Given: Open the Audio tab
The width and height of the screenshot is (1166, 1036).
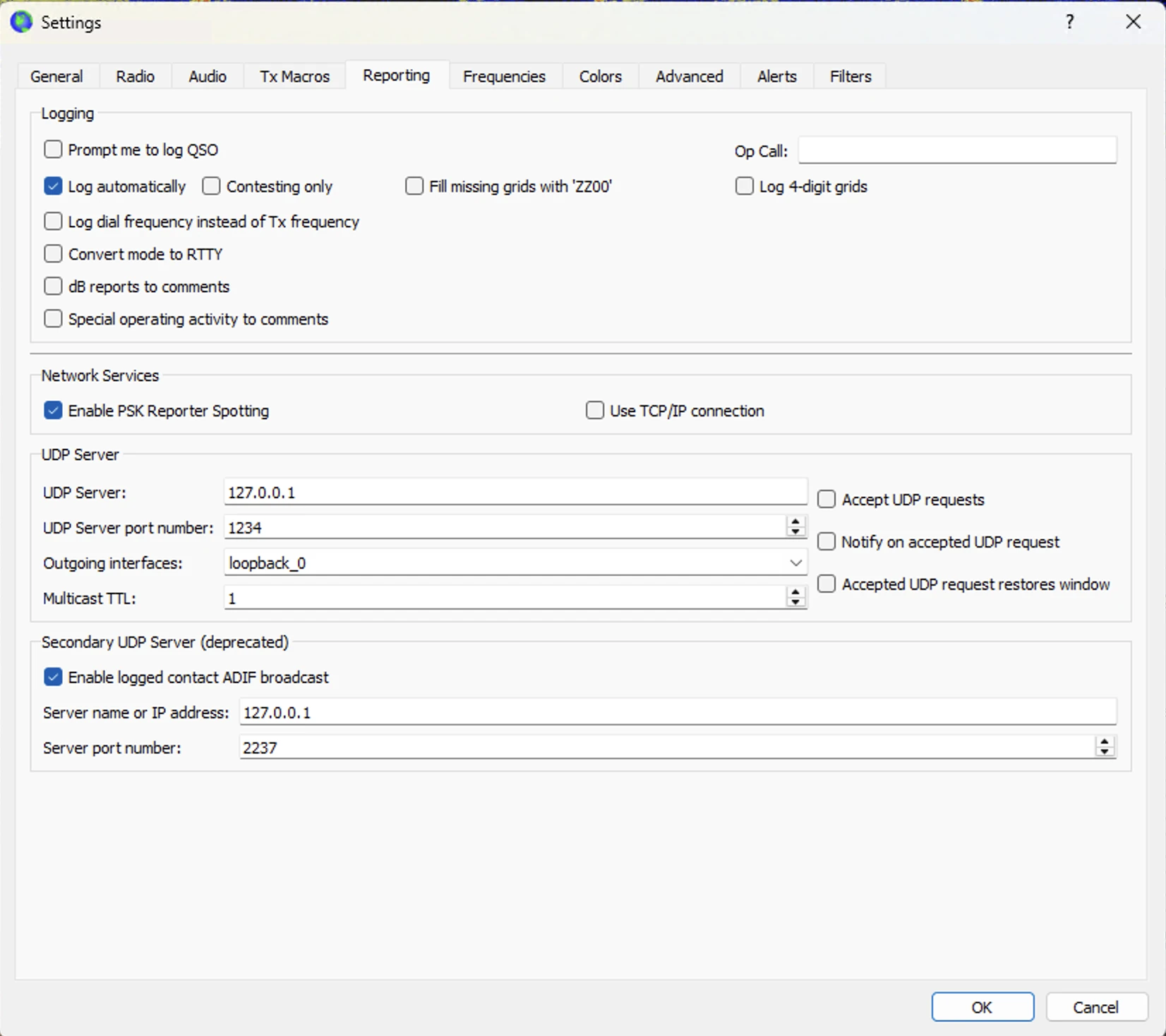Looking at the screenshot, I should [208, 76].
